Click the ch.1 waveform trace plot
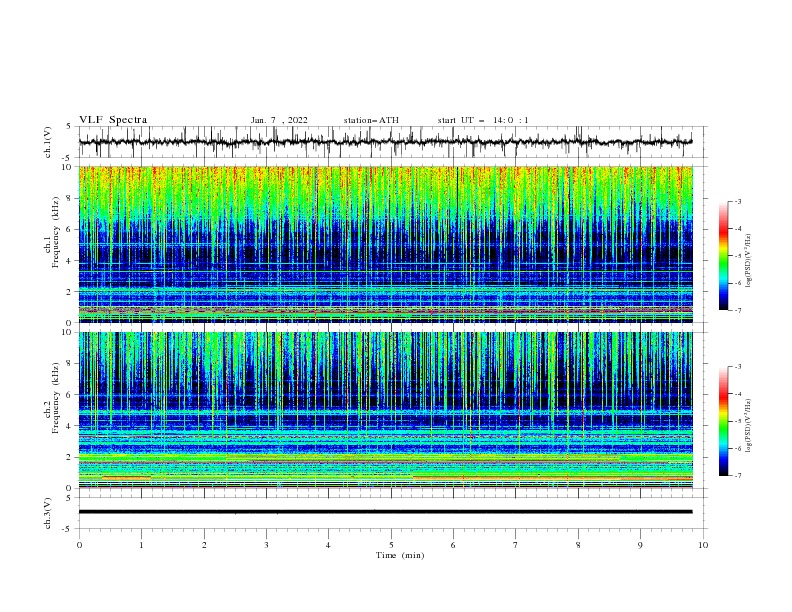 [385, 142]
